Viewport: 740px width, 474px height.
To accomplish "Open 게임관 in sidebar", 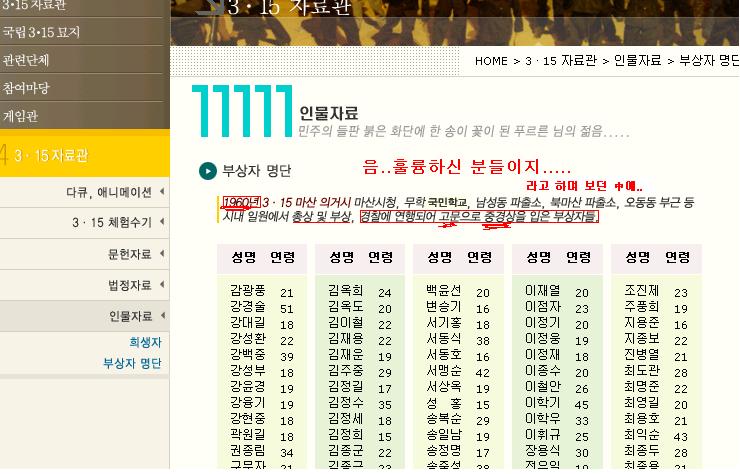I will click(x=20, y=116).
